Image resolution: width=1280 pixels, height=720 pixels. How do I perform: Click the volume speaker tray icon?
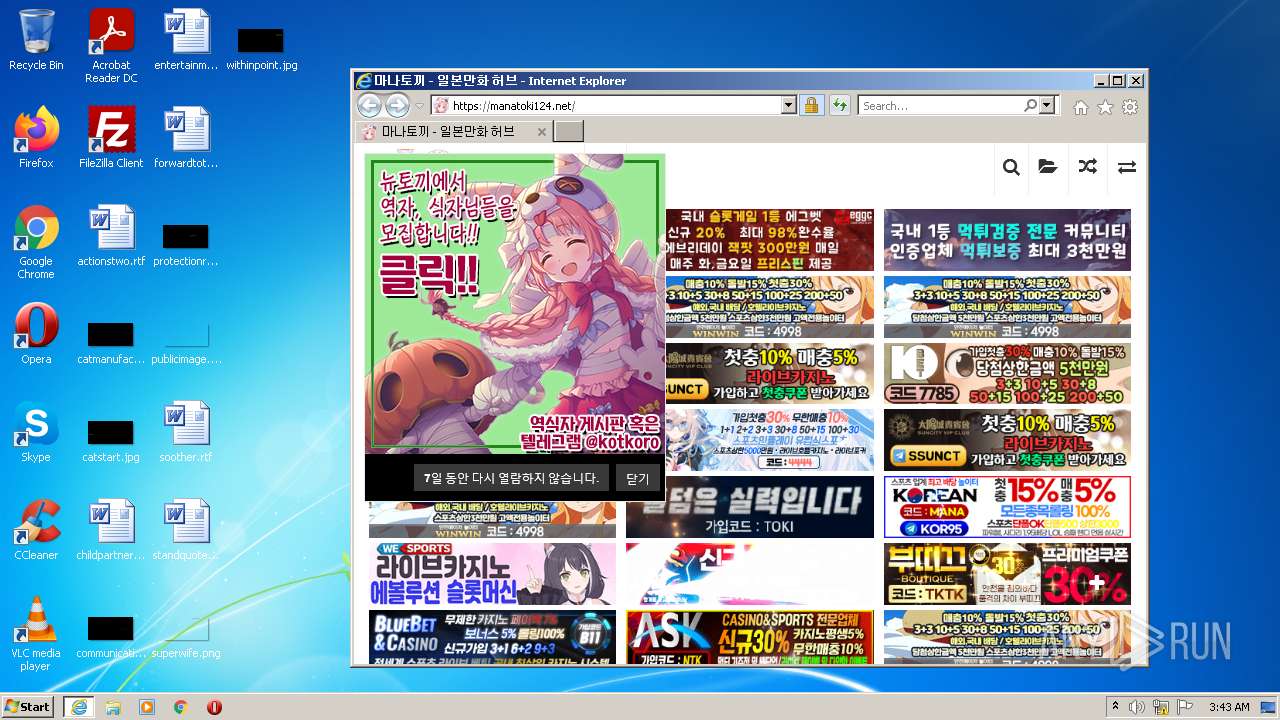coord(1137,706)
